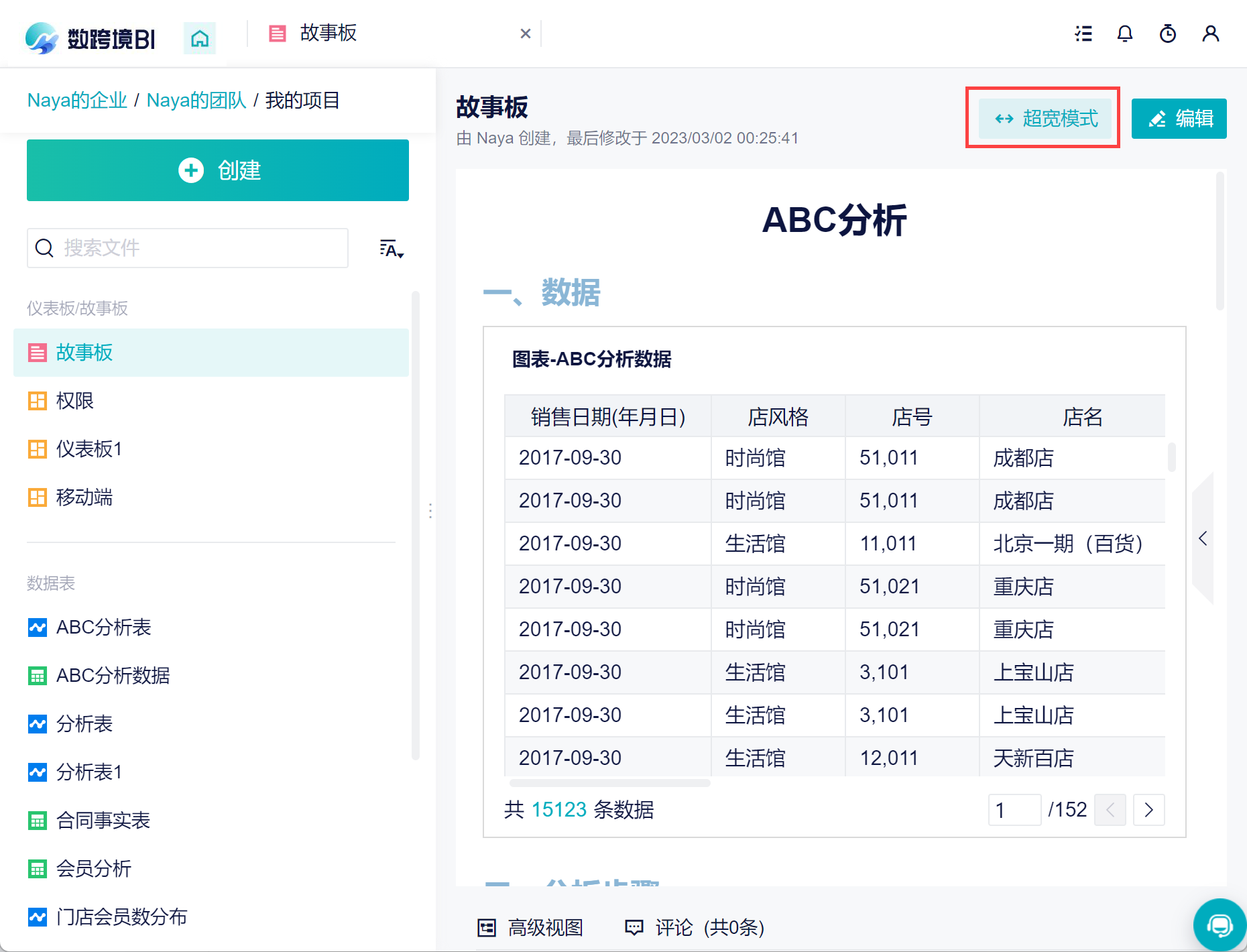Open the notifications bell
Viewport: 1247px width, 952px height.
[x=1125, y=34]
